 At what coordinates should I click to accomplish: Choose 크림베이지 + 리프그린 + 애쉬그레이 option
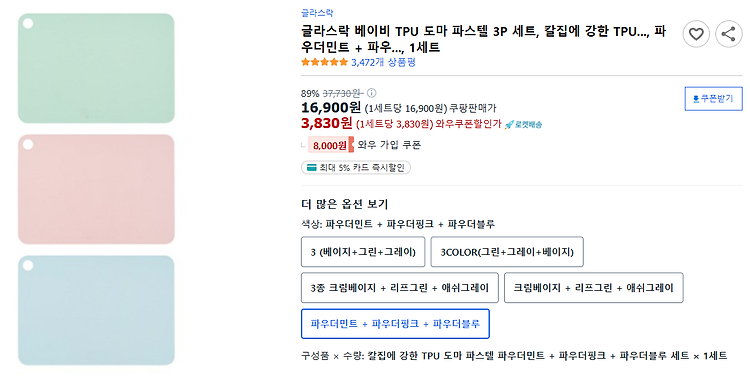tap(594, 288)
